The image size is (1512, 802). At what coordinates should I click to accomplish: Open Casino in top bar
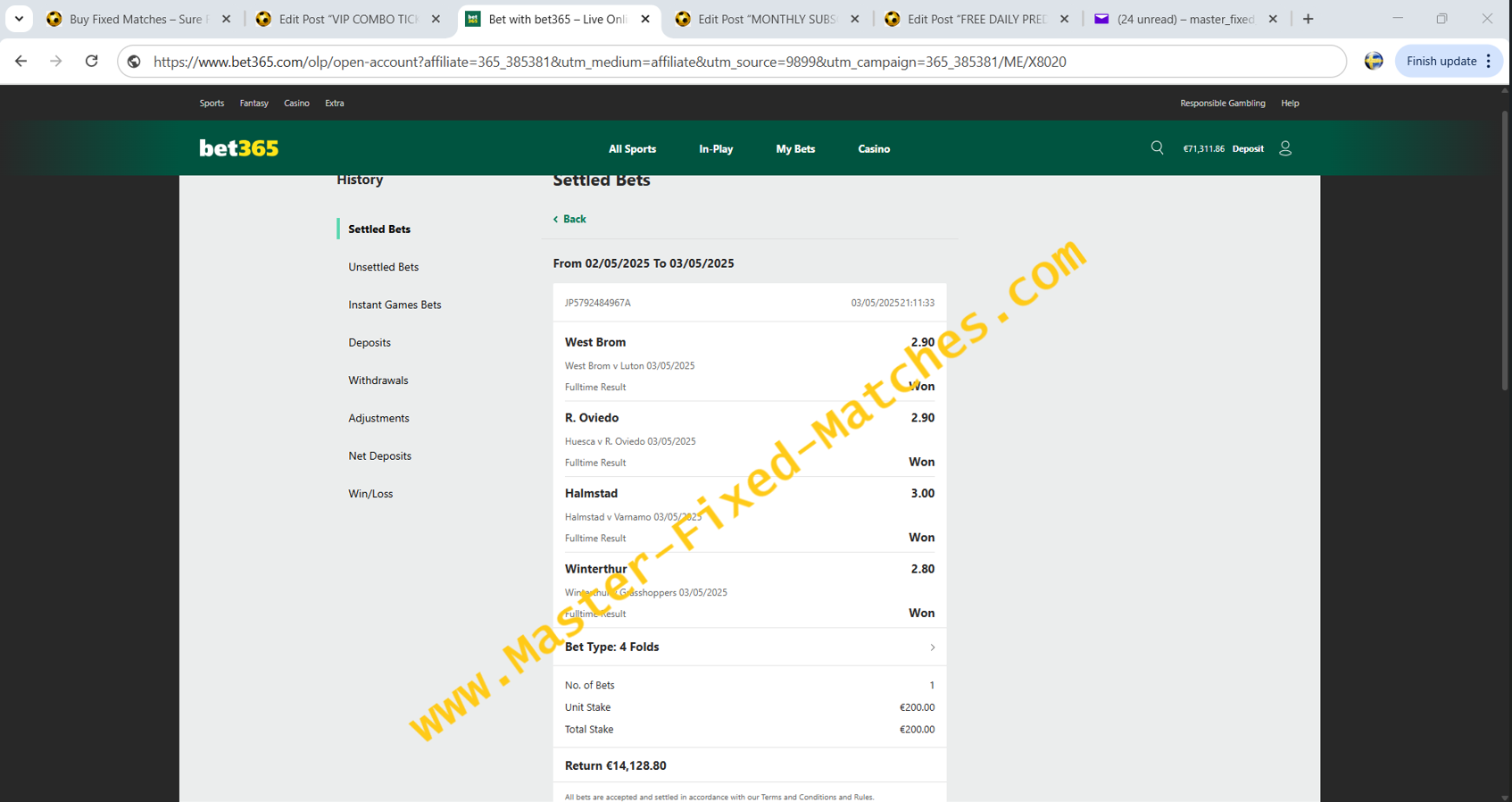coord(296,103)
